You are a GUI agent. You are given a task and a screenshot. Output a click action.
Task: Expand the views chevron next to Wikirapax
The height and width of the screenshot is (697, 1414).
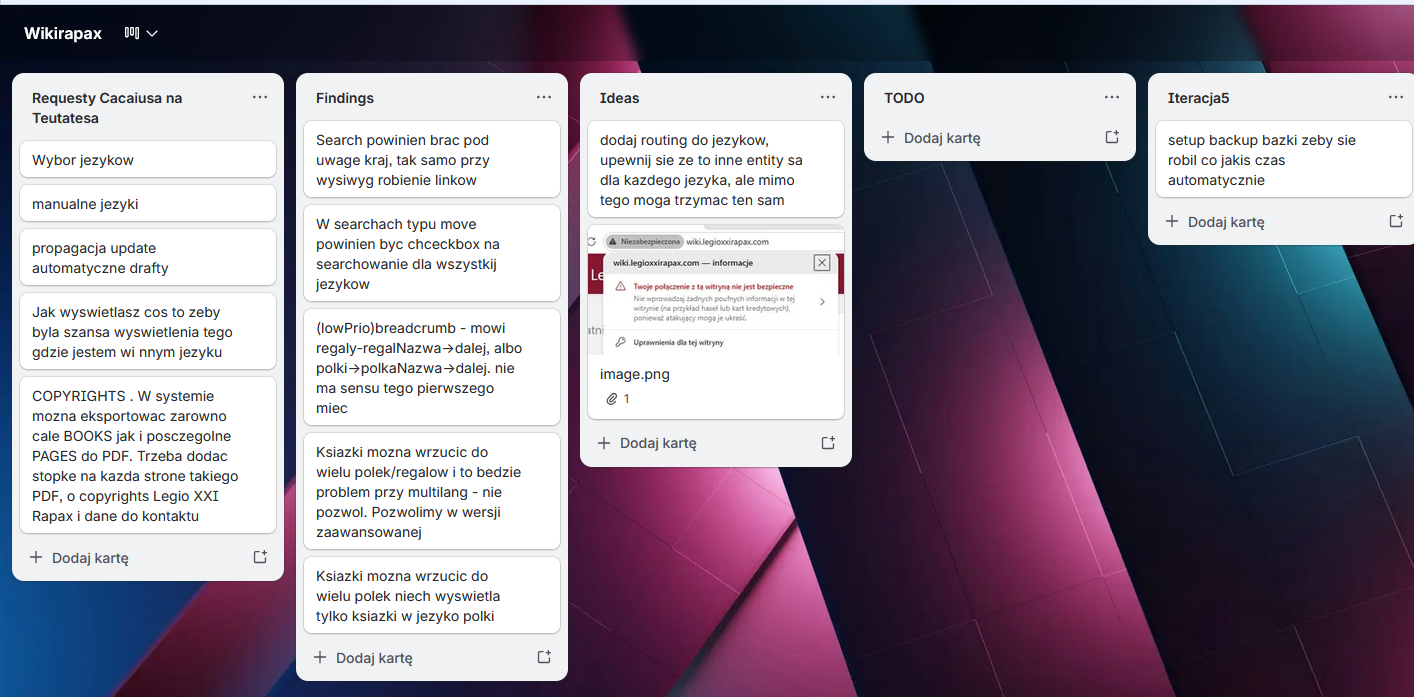[152, 33]
